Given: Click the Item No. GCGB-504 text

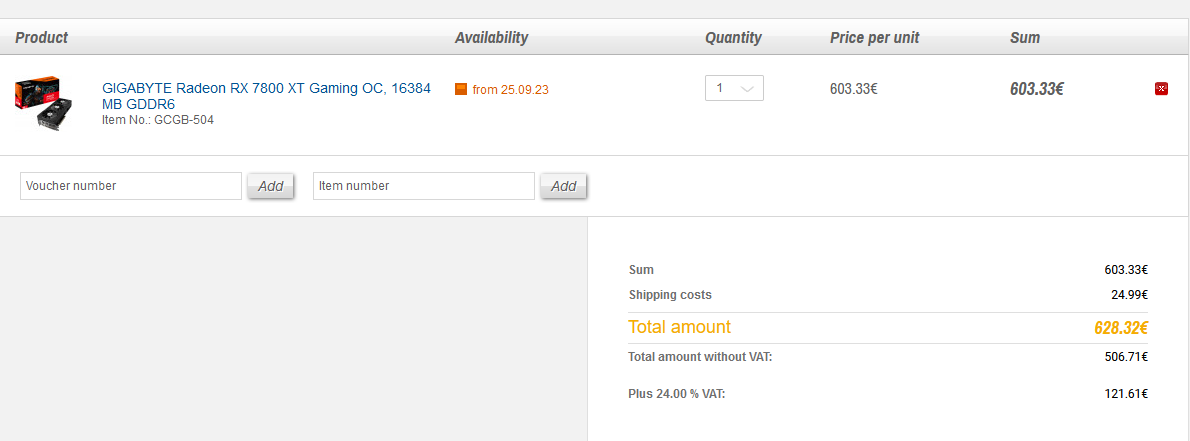Looking at the screenshot, I should tap(158, 120).
